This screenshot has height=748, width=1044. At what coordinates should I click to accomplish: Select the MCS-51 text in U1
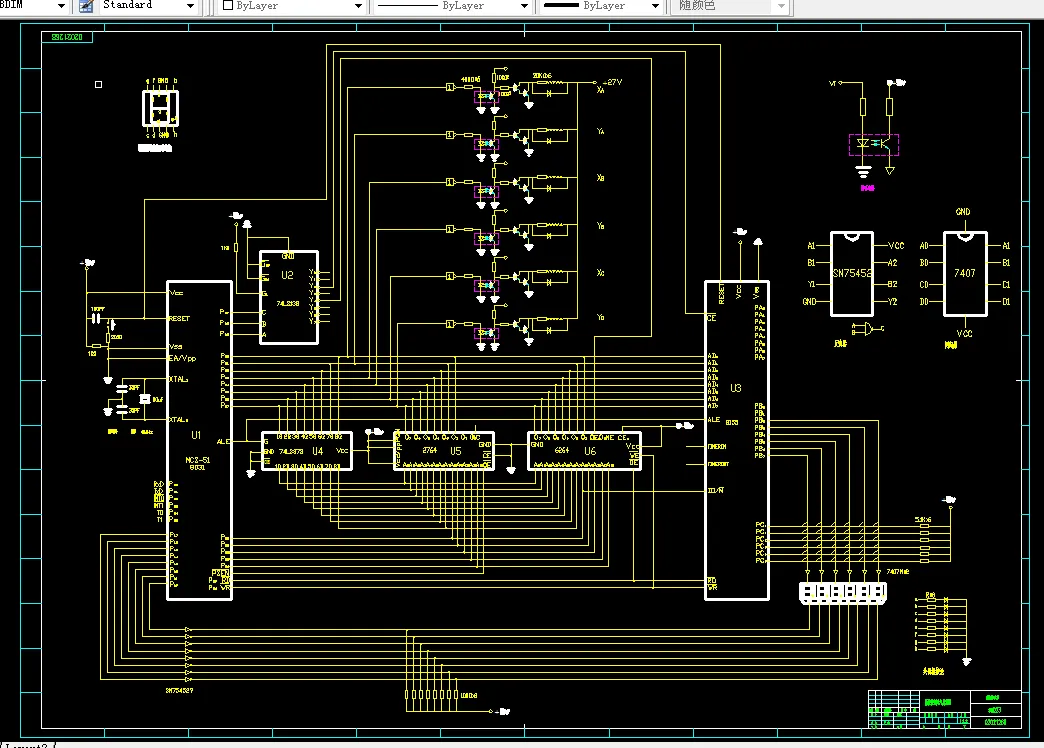click(x=198, y=460)
